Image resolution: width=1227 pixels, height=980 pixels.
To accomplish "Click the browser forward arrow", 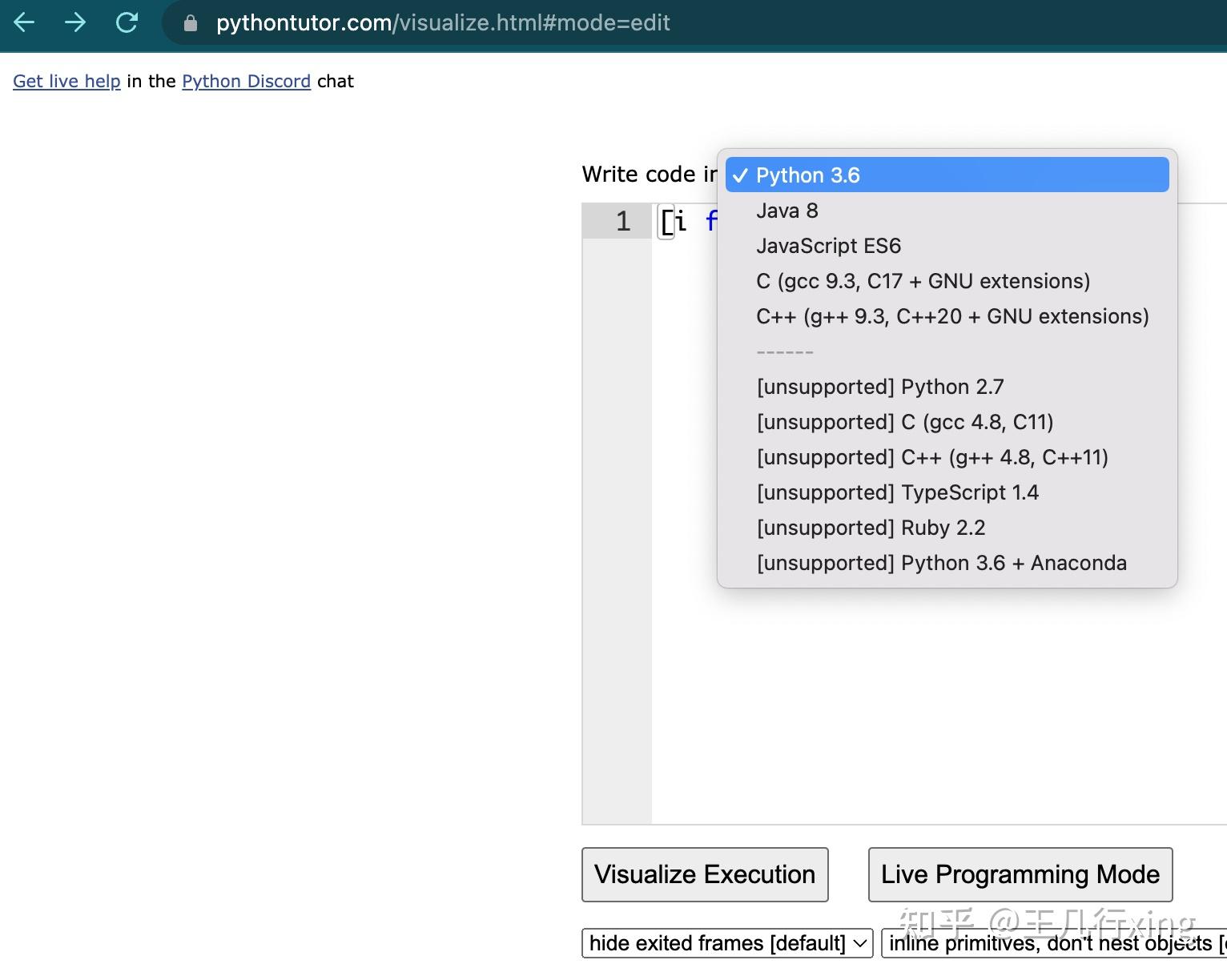I will coord(75,22).
